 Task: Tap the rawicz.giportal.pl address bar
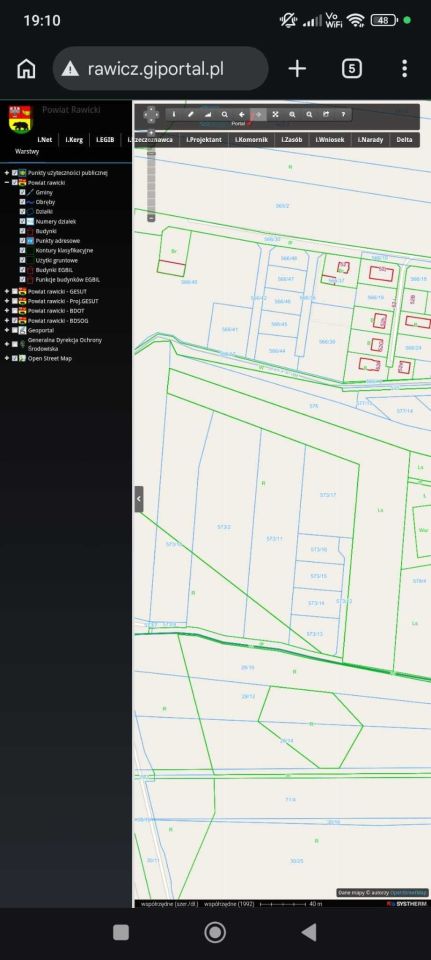[160, 69]
